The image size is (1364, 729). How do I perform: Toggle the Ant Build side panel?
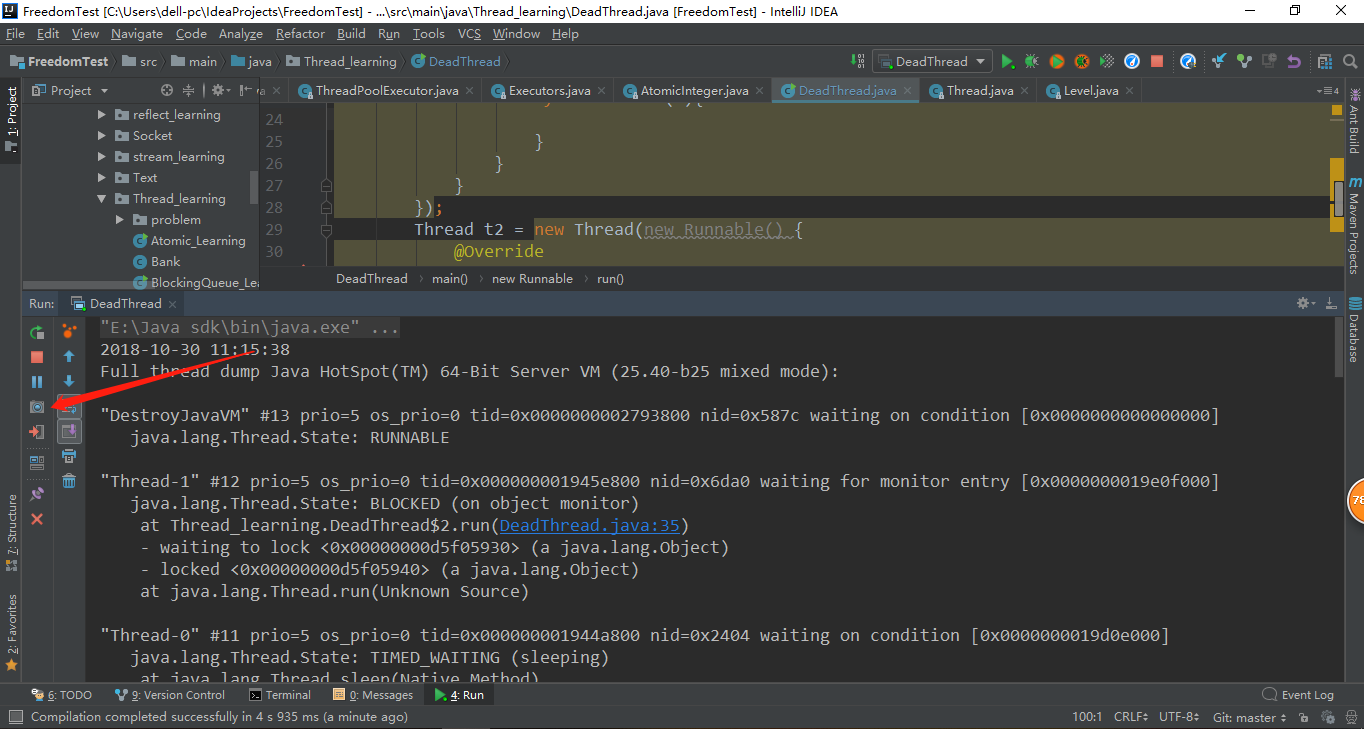[x=1354, y=121]
